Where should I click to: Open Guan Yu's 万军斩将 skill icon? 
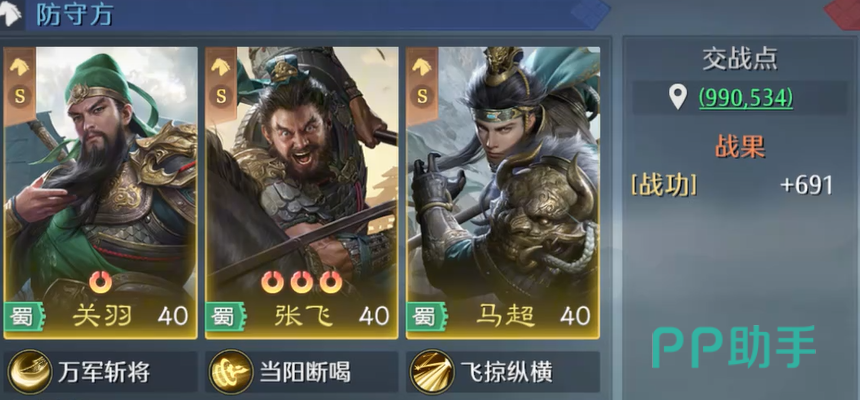pyautogui.click(x=30, y=372)
